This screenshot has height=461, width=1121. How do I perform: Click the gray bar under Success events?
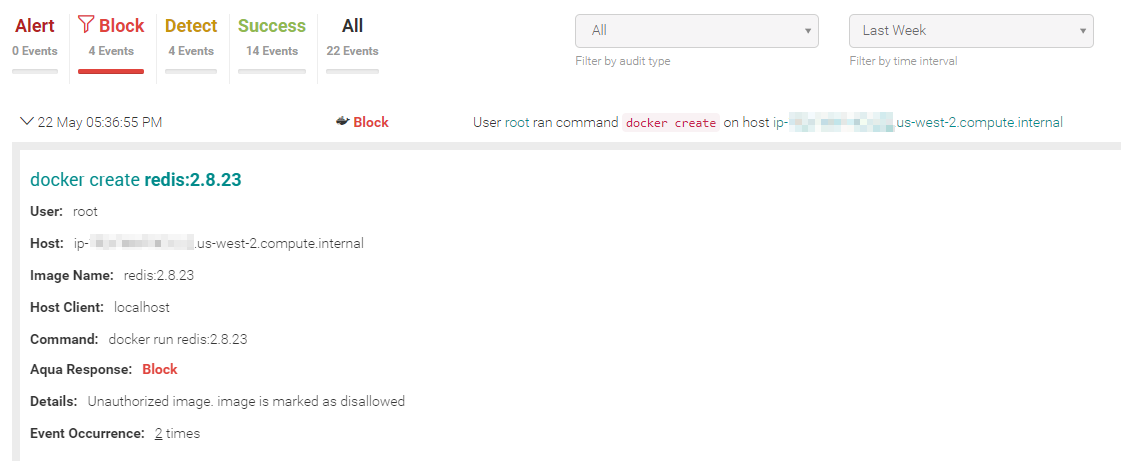click(x=272, y=71)
